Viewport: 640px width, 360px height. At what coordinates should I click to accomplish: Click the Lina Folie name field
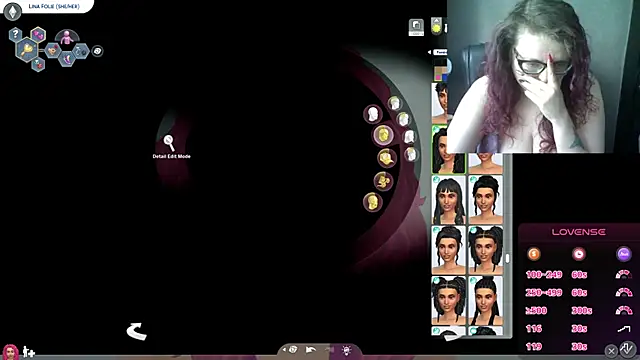(54, 7)
